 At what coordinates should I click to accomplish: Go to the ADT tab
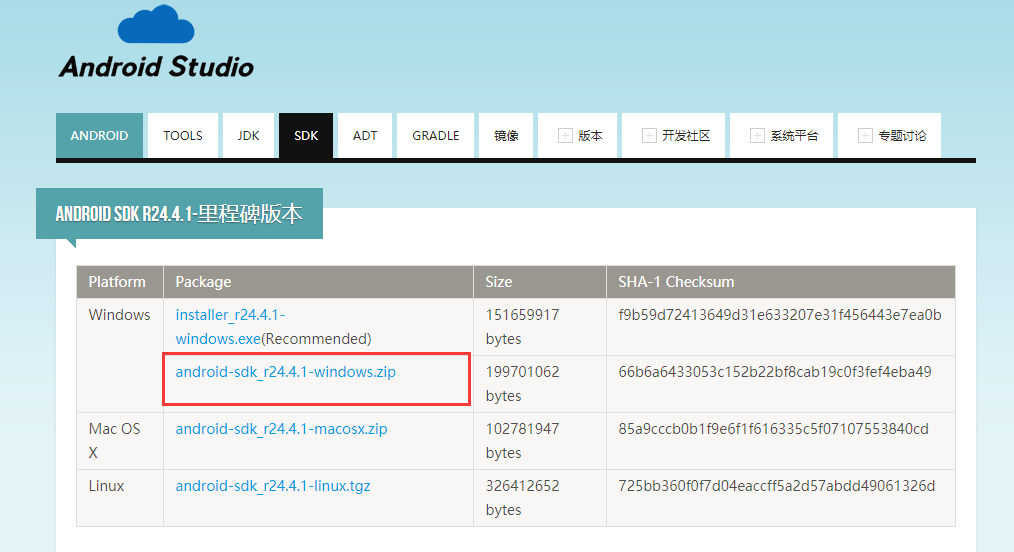tap(365, 135)
